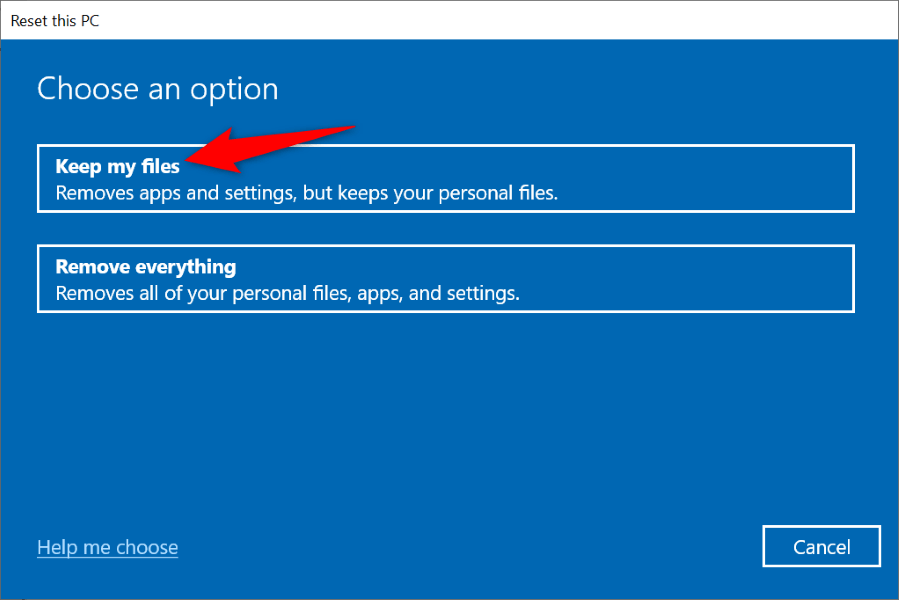
Task: Open the Help me choose link
Action: (x=107, y=547)
